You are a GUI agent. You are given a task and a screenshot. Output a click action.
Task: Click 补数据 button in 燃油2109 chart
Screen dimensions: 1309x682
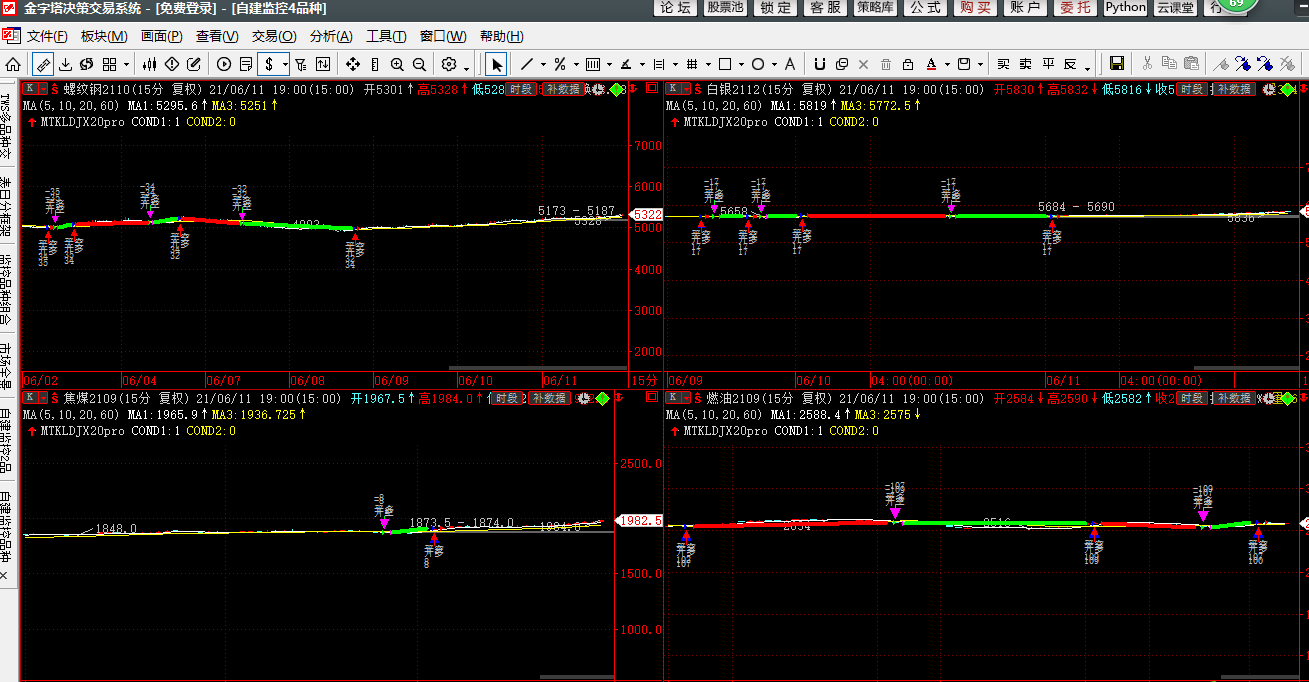click(1233, 398)
